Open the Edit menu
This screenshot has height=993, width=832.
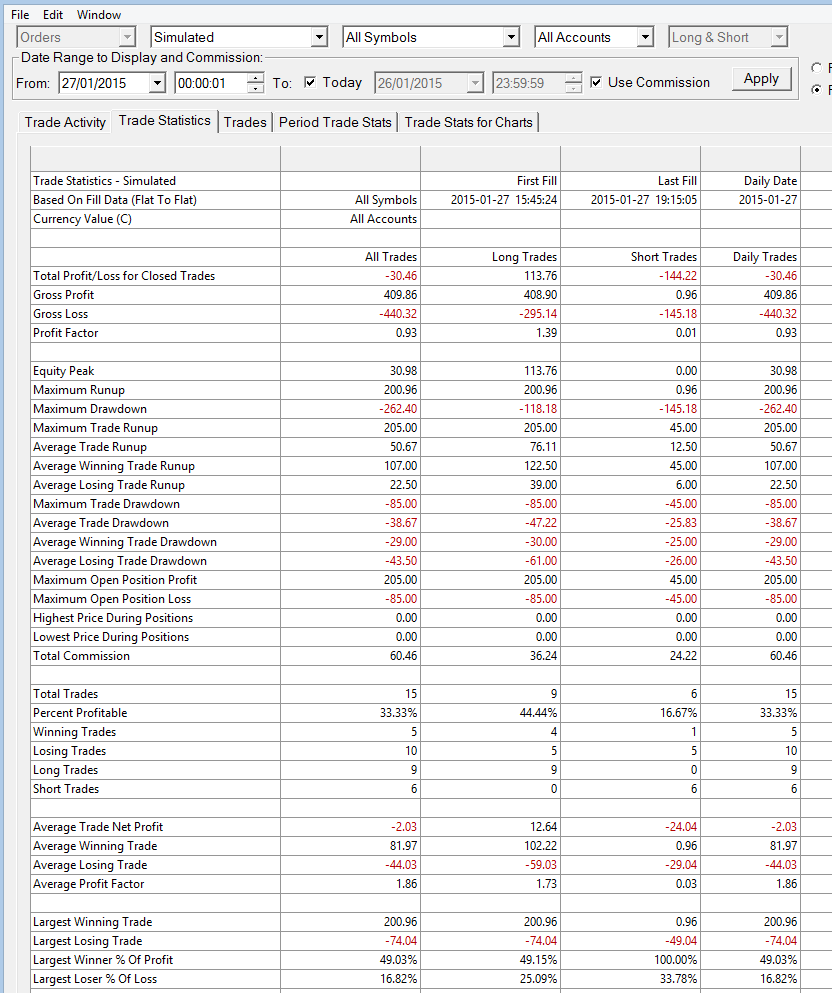[x=53, y=15]
